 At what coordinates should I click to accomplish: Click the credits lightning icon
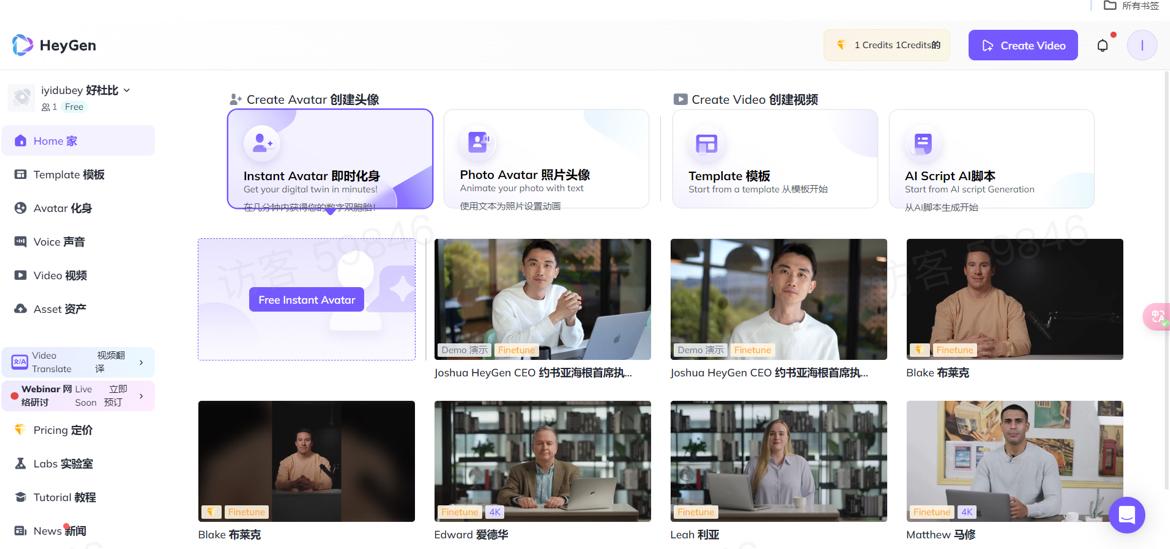[841, 46]
